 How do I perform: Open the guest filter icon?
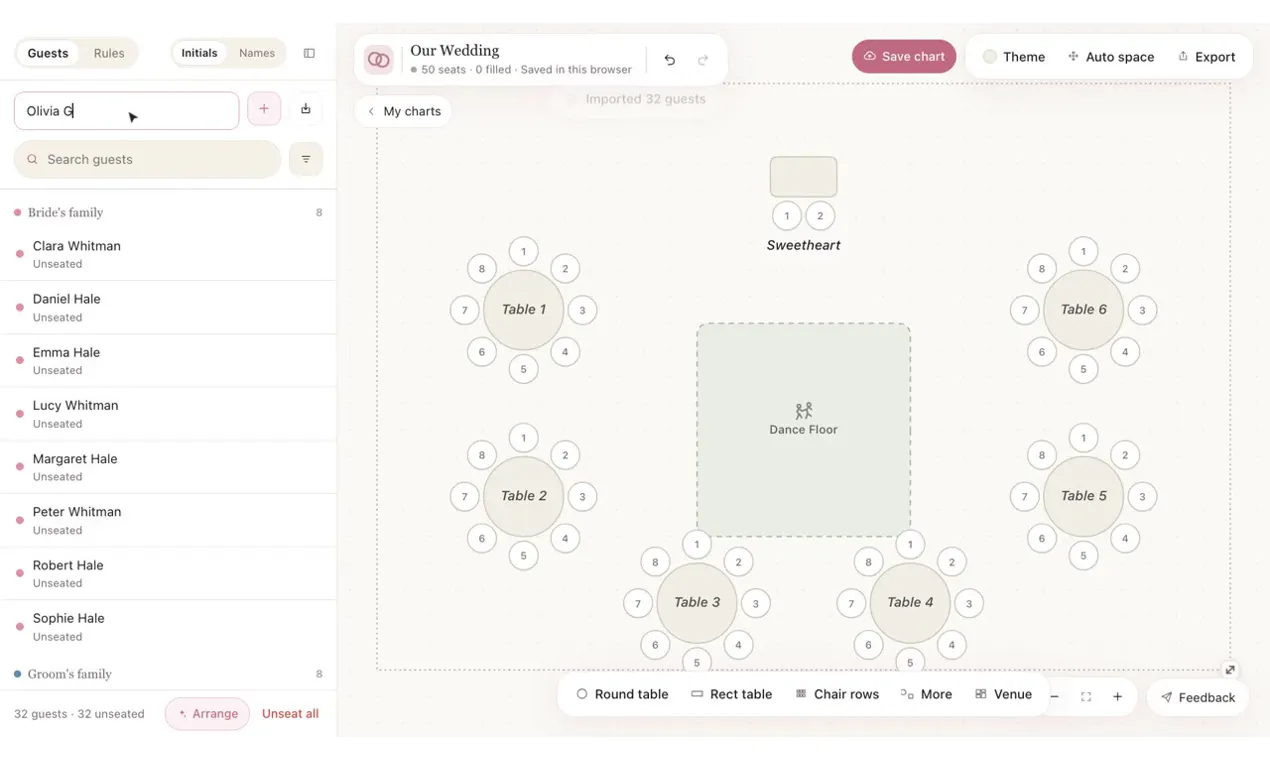[x=306, y=159]
